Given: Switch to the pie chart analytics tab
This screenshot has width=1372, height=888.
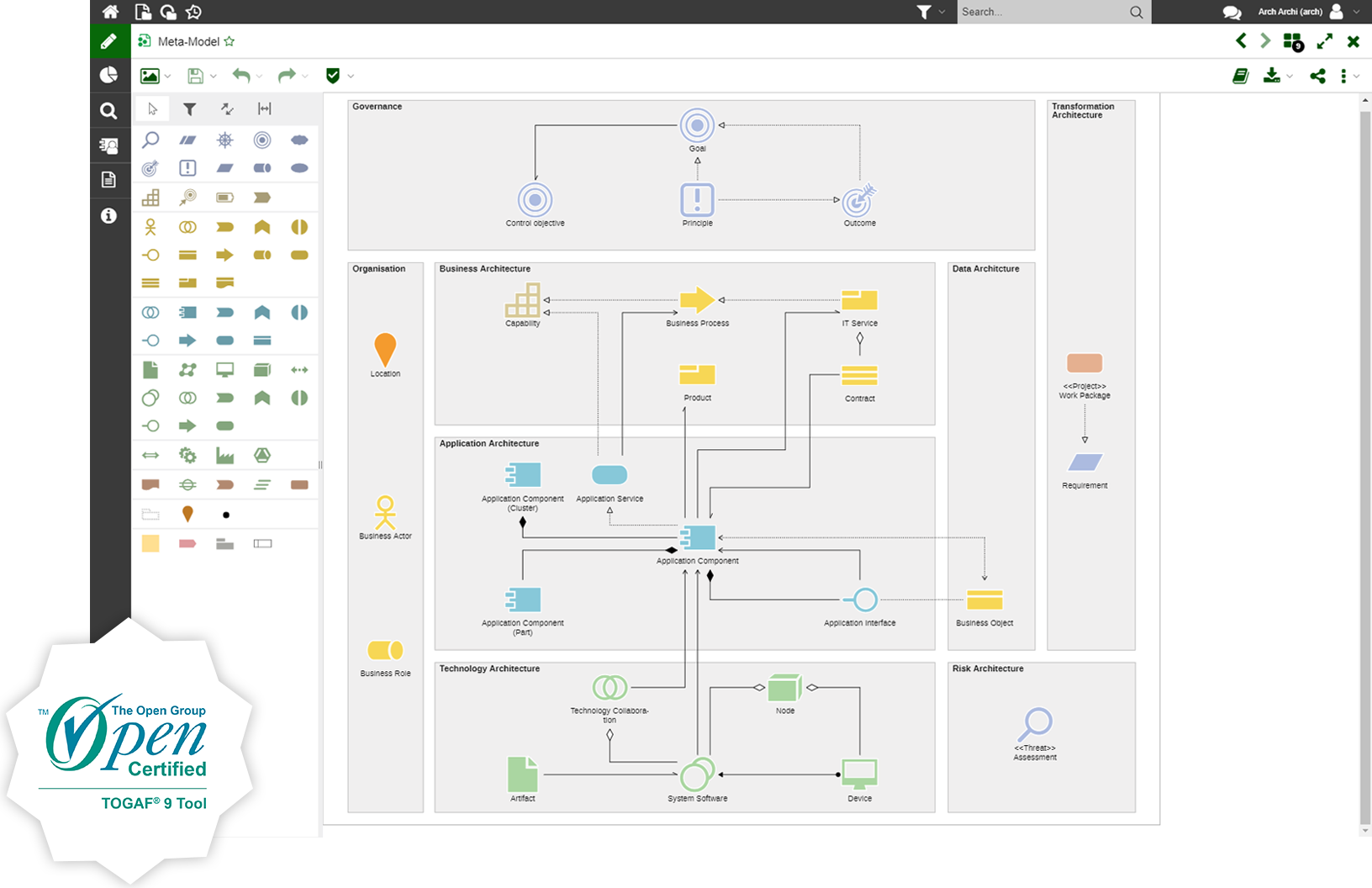Looking at the screenshot, I should point(109,75).
